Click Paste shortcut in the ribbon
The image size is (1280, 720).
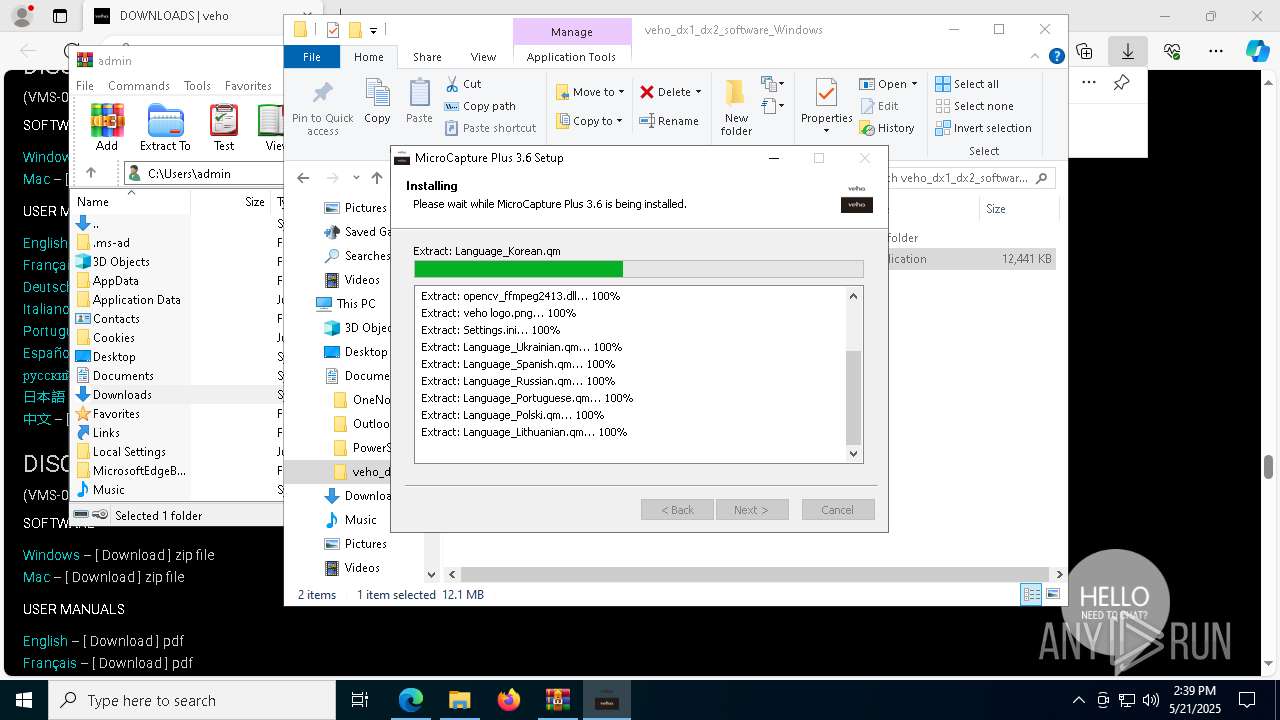point(491,128)
